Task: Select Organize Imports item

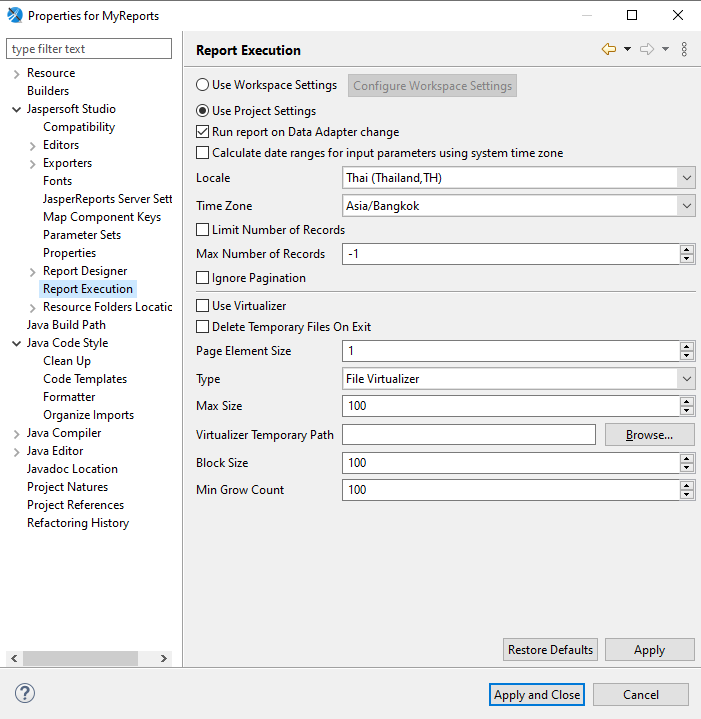Action: (x=88, y=415)
